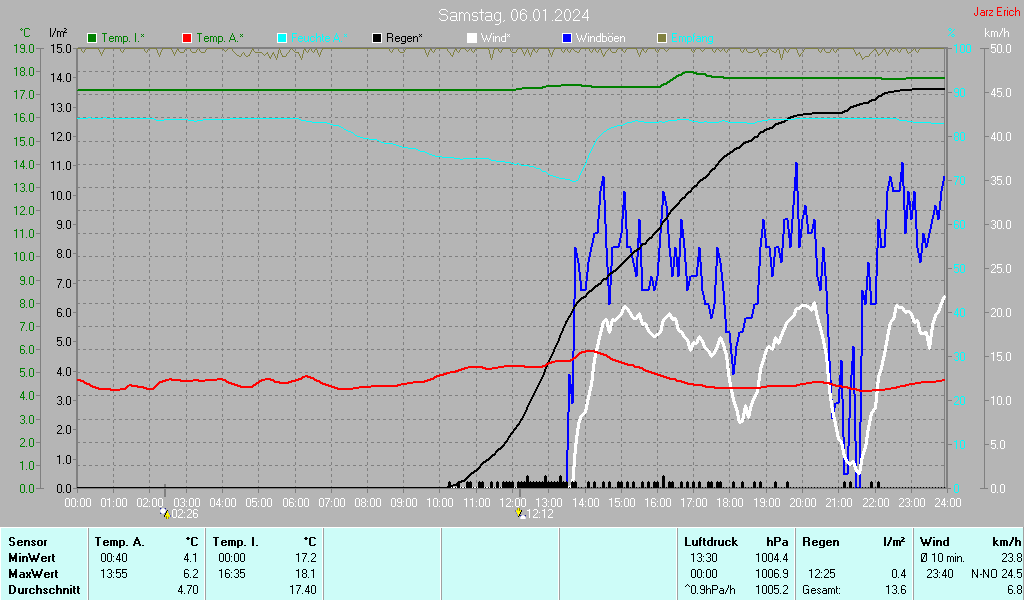Image resolution: width=1024 pixels, height=600 pixels.
Task: Click the black Regen legend square
Action: [x=378, y=38]
